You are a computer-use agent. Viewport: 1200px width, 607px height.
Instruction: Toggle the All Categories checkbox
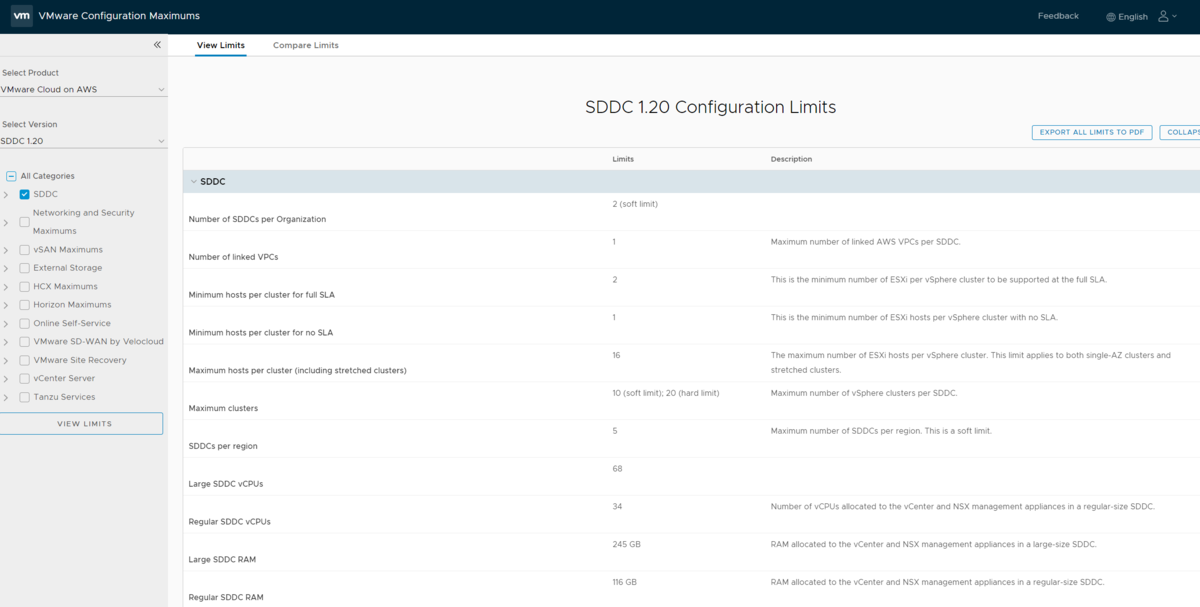(11, 176)
